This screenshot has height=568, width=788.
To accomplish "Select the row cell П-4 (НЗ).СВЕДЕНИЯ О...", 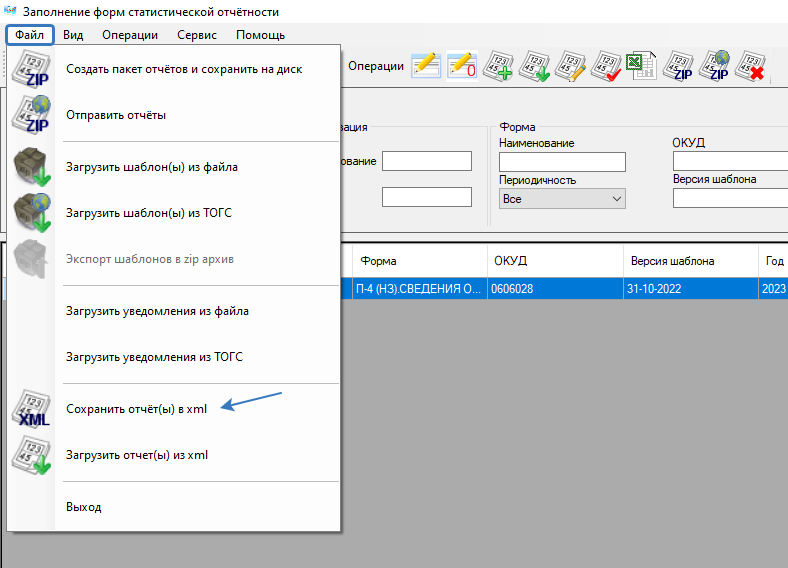I will pyautogui.click(x=420, y=289).
